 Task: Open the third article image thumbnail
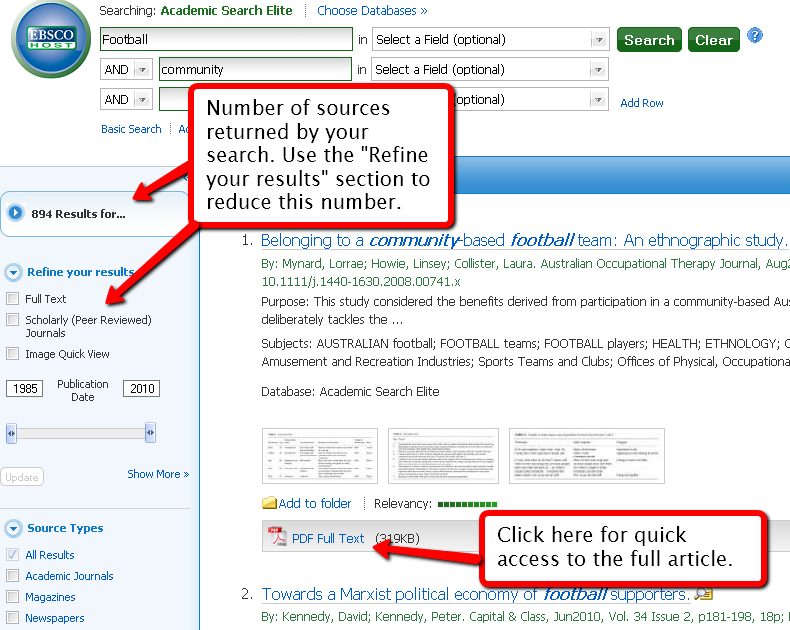587,456
